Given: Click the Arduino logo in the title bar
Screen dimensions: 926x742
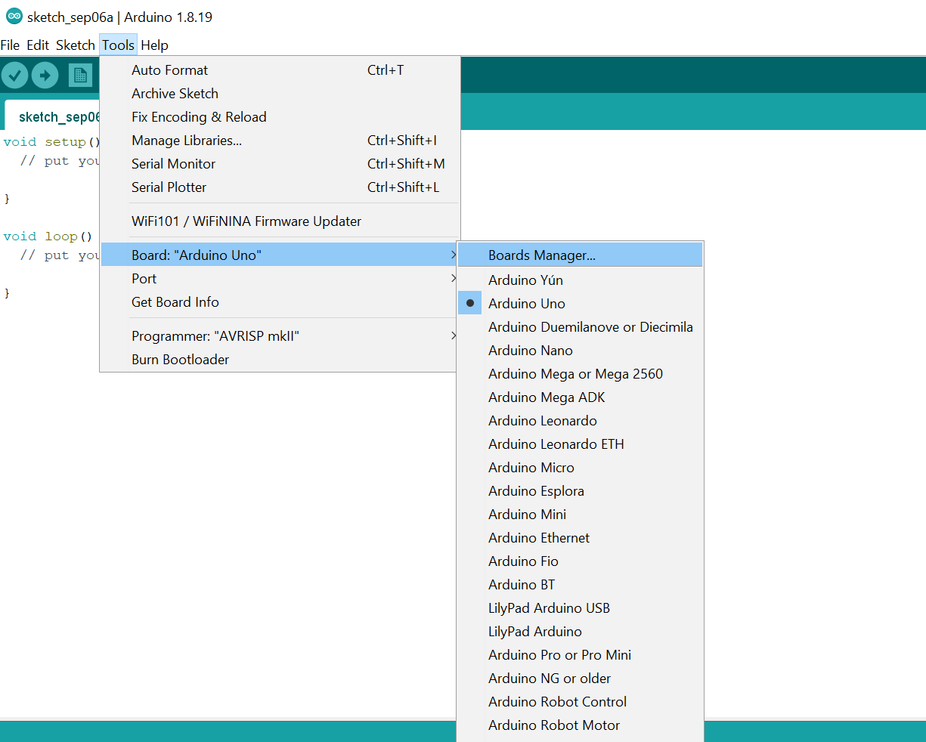Looking at the screenshot, I should pyautogui.click(x=12, y=16).
